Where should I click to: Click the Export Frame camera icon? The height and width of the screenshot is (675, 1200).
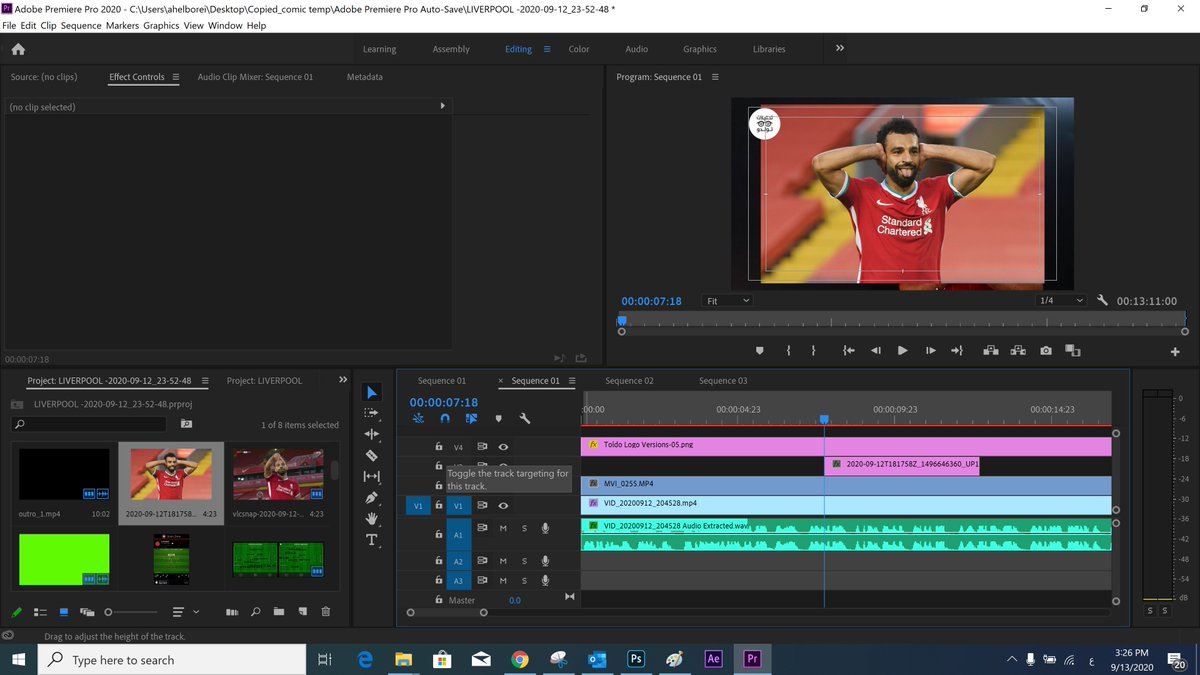coord(1045,351)
